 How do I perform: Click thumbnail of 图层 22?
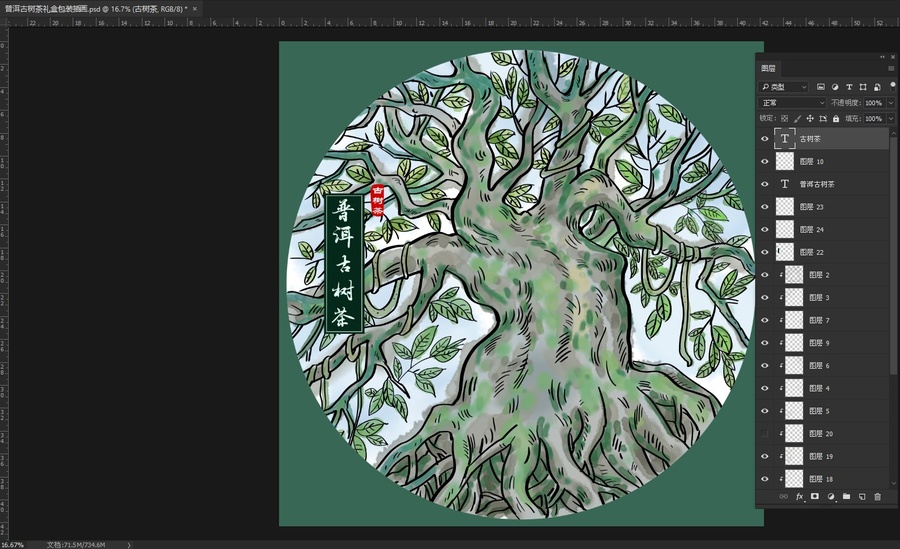(x=785, y=252)
